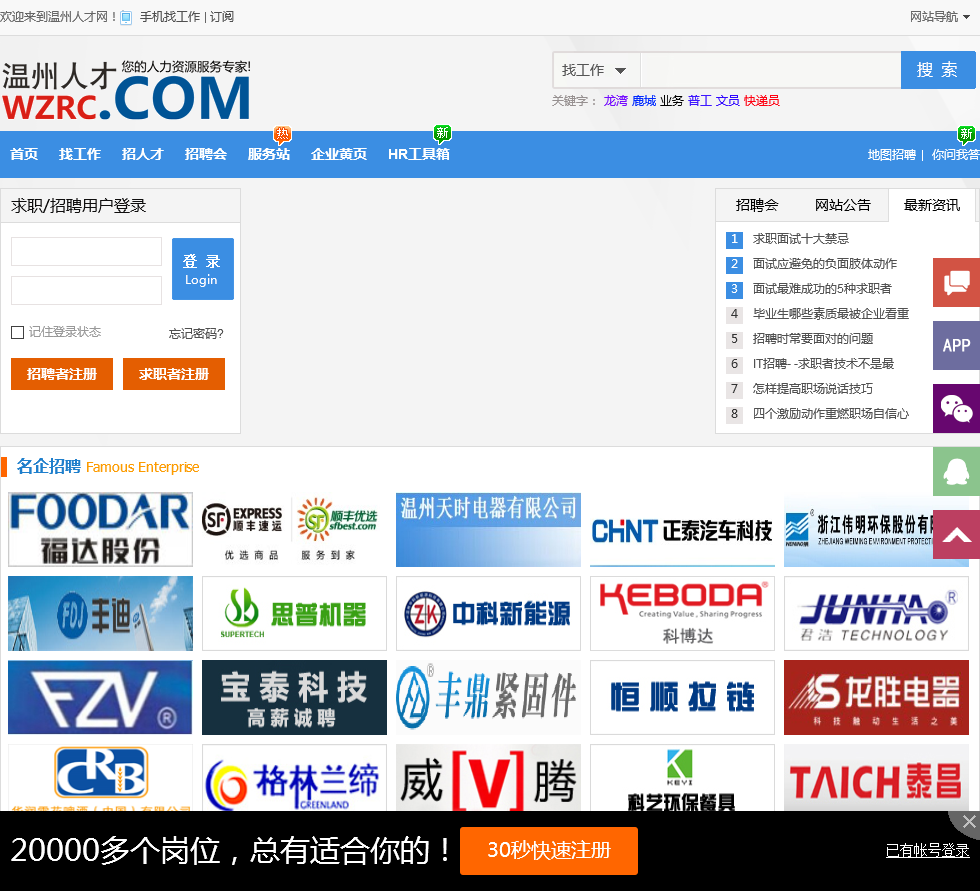
Task: Expand the 网站导航 dropdown
Action: pos(939,17)
